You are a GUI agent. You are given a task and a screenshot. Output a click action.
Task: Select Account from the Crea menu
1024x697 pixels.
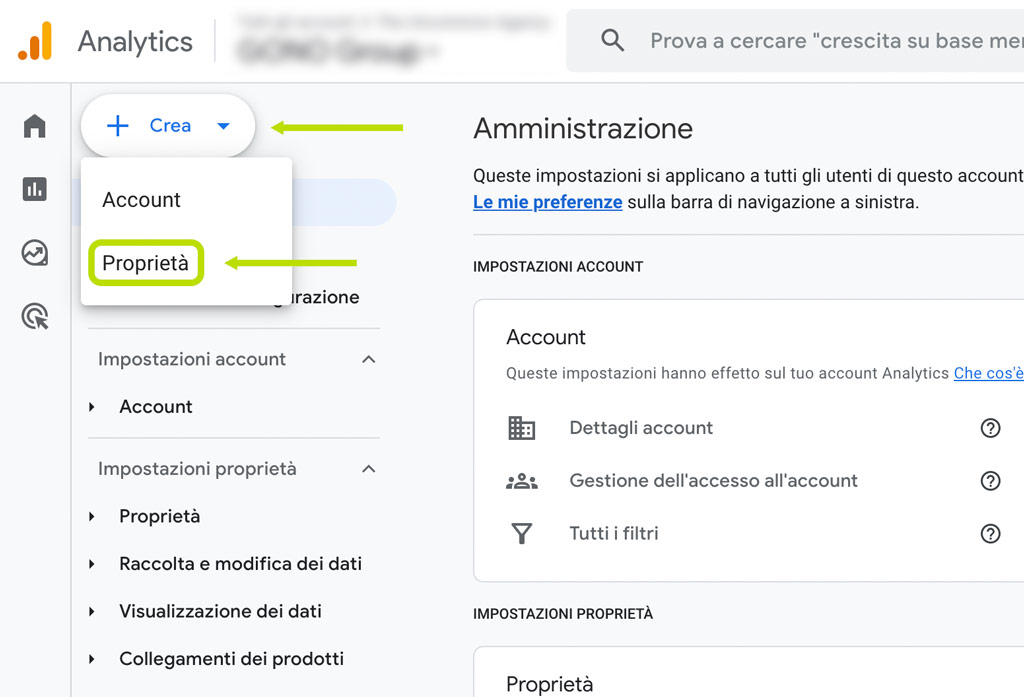141,200
